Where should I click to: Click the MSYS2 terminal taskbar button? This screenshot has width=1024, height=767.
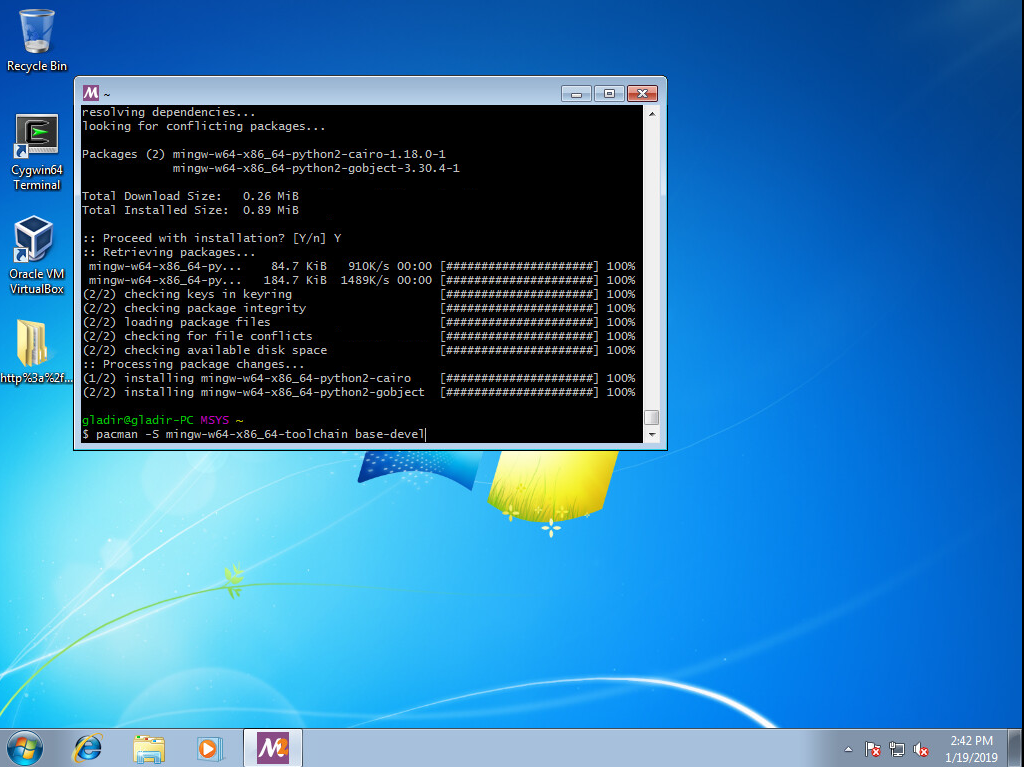pyautogui.click(x=272, y=747)
